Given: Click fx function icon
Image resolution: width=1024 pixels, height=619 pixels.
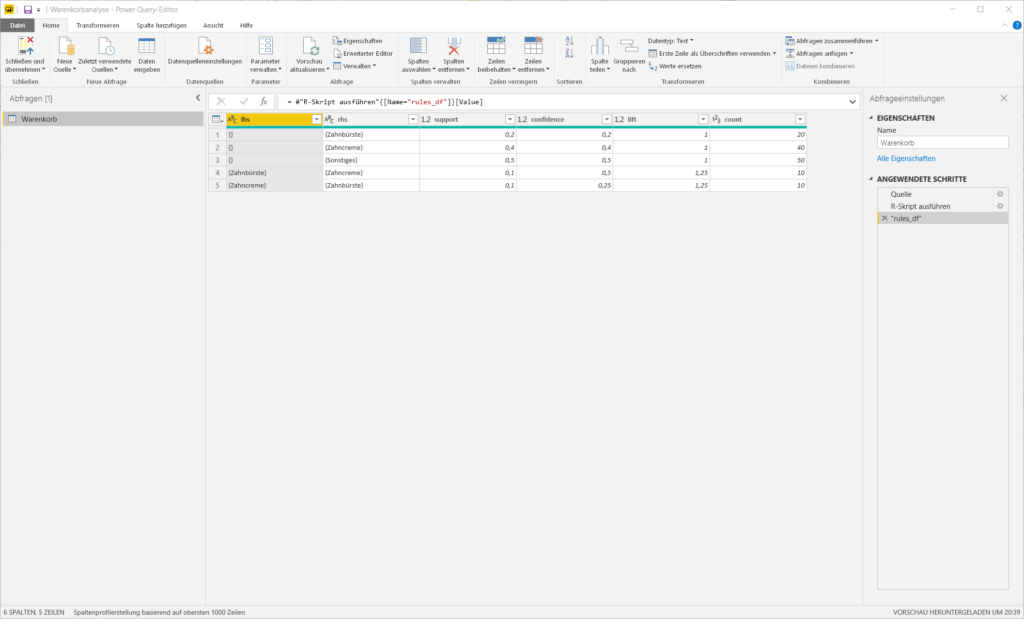Looking at the screenshot, I should click(x=263, y=101).
